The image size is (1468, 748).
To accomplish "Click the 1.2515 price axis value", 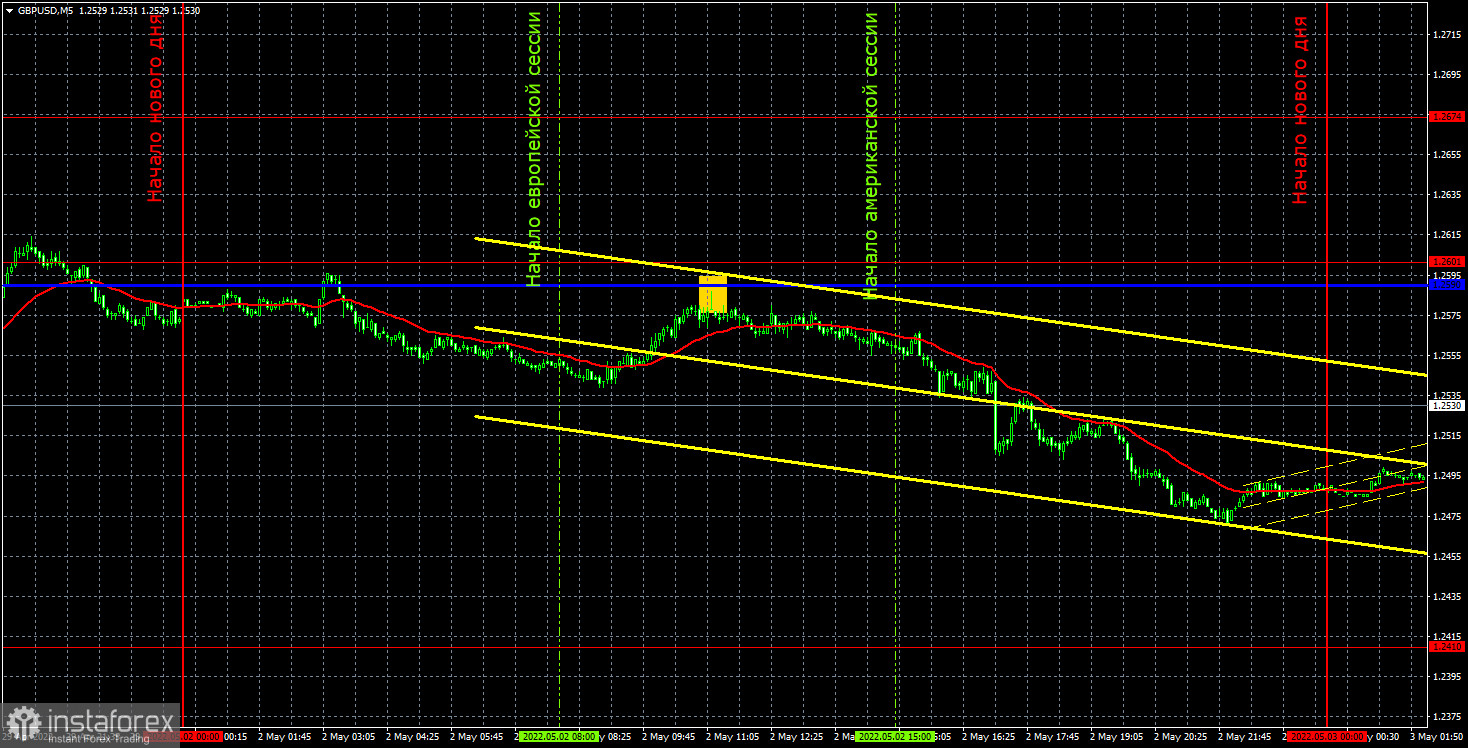I will click(1447, 436).
